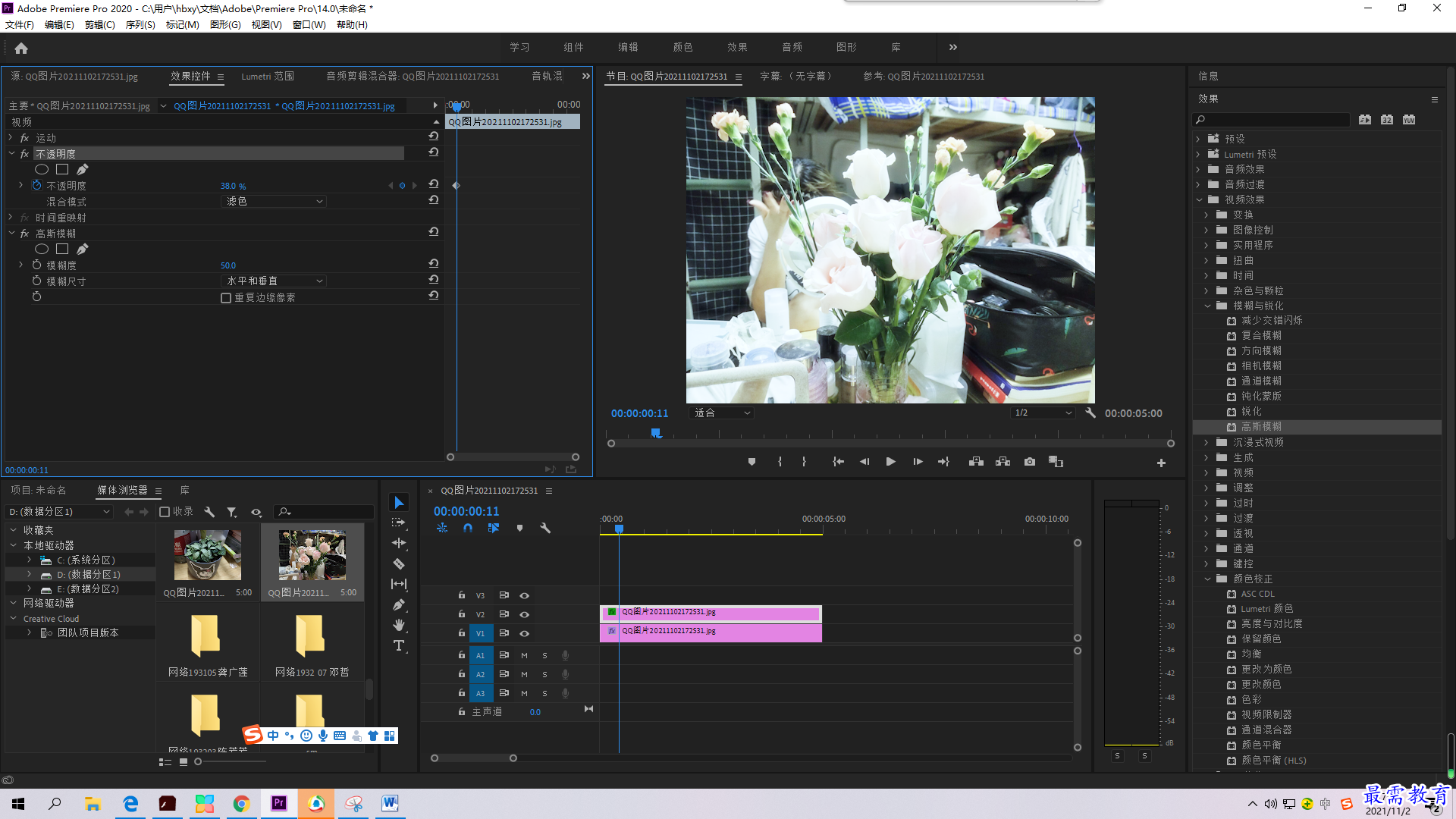Click effects search field
The image size is (1456, 819).
pyautogui.click(x=1271, y=120)
